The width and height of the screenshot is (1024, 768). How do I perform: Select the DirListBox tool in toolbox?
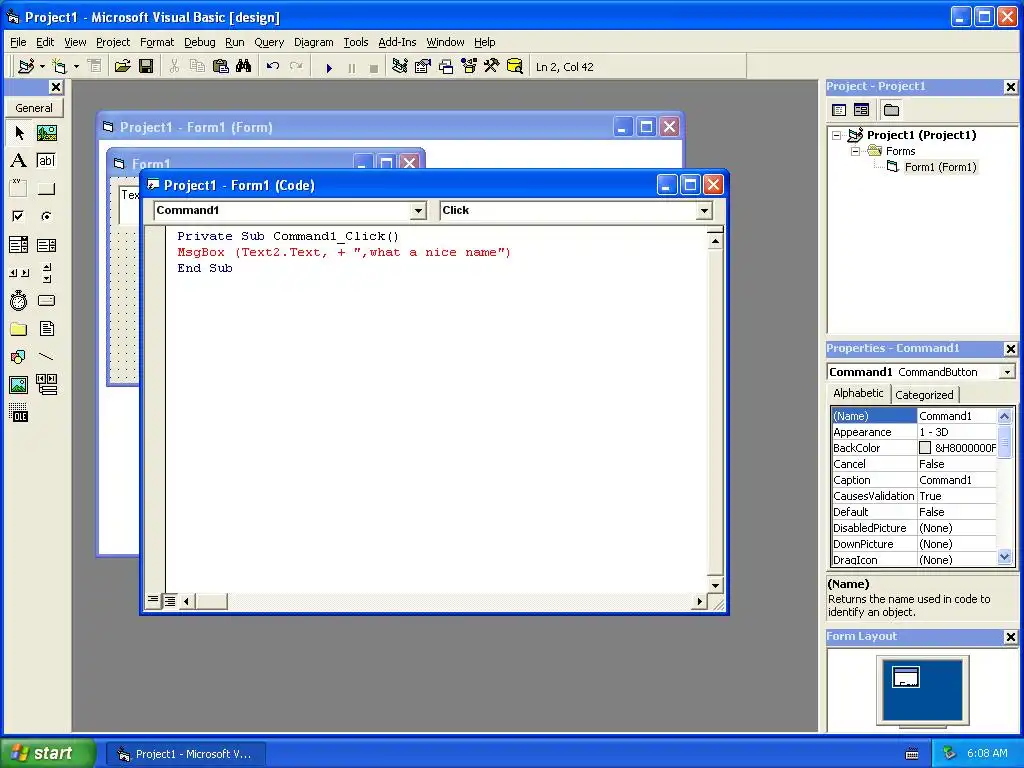click(x=19, y=328)
